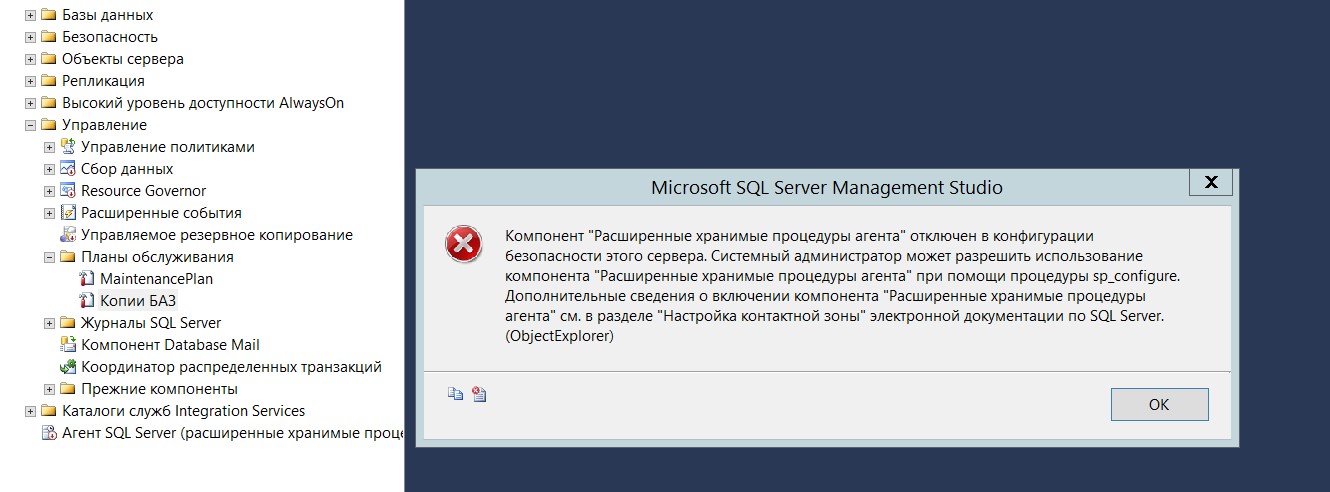Click the Агент SQL Server icon
The height and width of the screenshot is (492, 1330).
[48, 433]
